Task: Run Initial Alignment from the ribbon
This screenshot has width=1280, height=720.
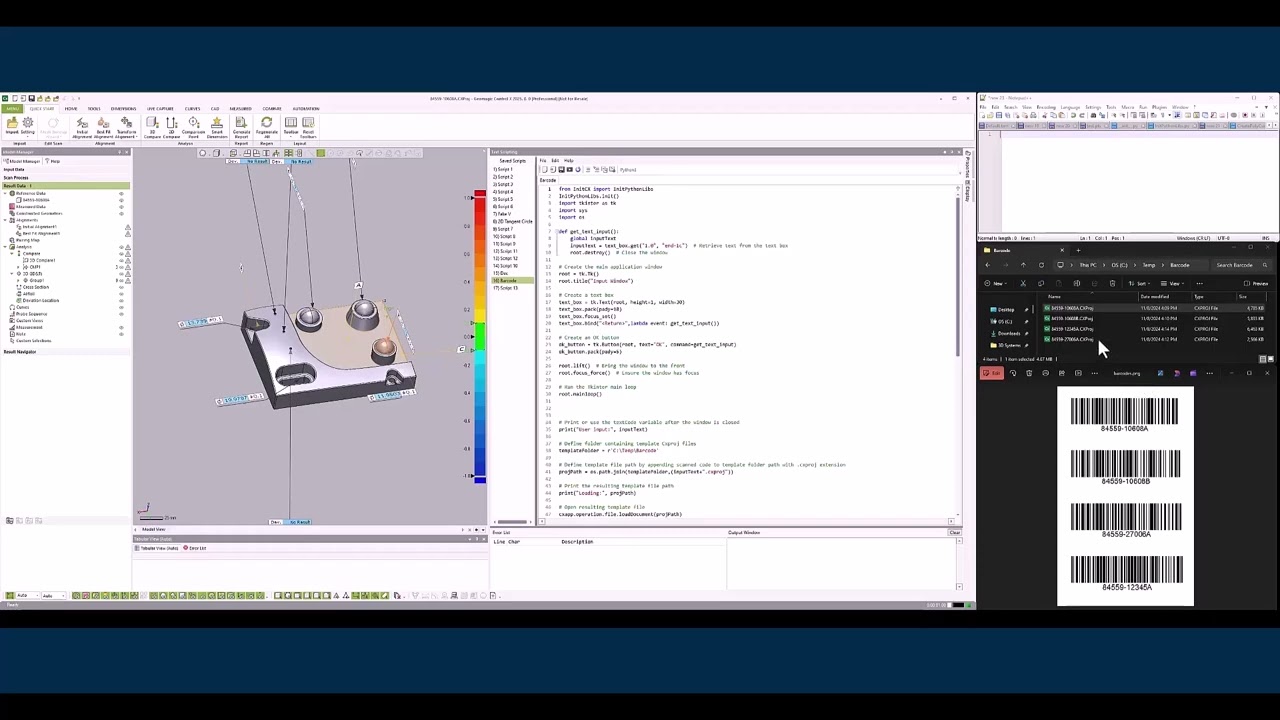Action: tap(82, 128)
